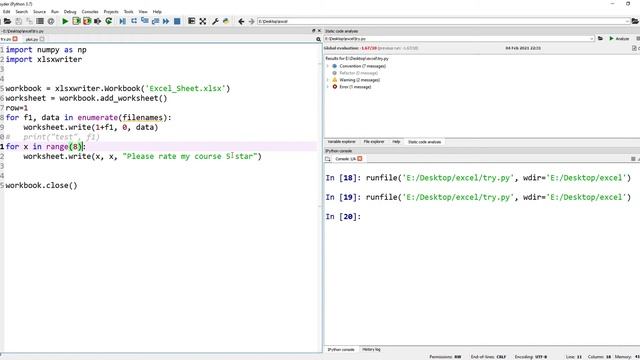Screen dimensions: 640x360
Task: Close the Console 1/A tab
Action: pos(360,158)
